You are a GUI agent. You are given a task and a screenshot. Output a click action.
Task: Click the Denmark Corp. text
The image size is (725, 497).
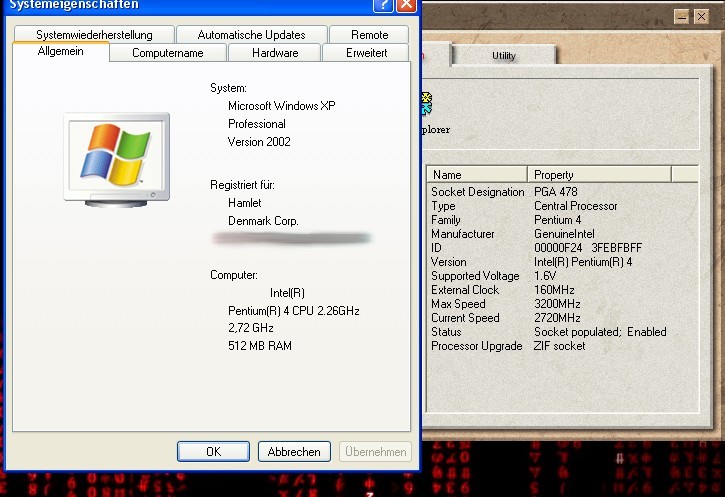click(263, 221)
